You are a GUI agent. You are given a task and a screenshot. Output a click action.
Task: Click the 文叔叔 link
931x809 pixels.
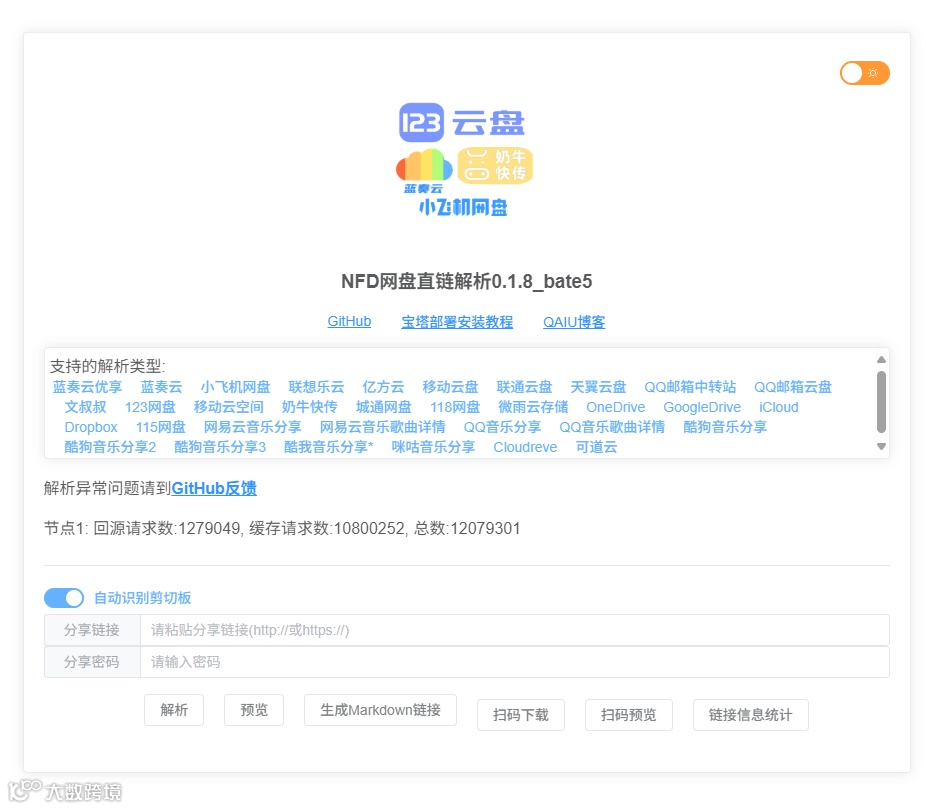[86, 407]
